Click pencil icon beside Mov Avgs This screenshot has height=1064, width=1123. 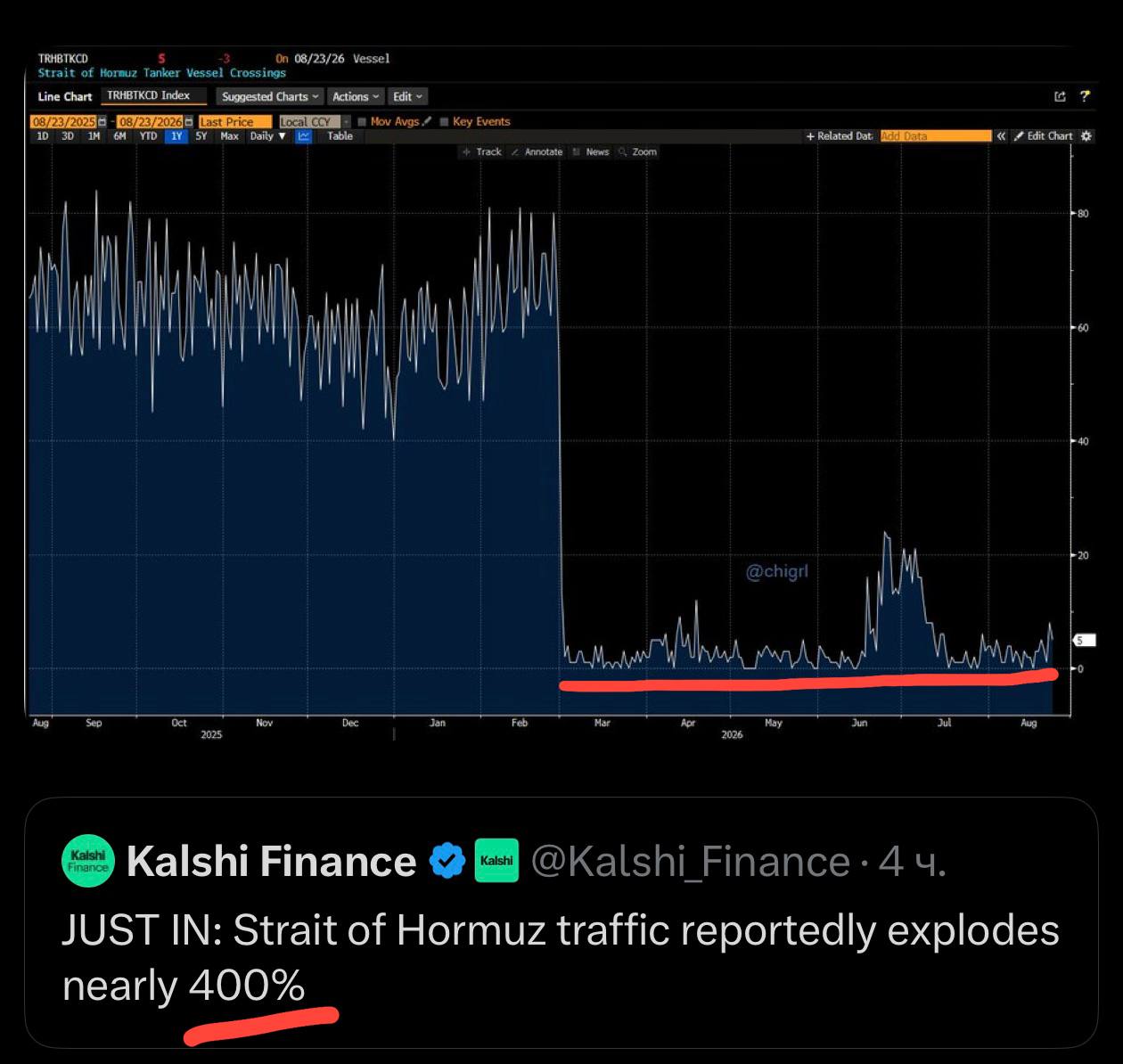pyautogui.click(x=427, y=121)
